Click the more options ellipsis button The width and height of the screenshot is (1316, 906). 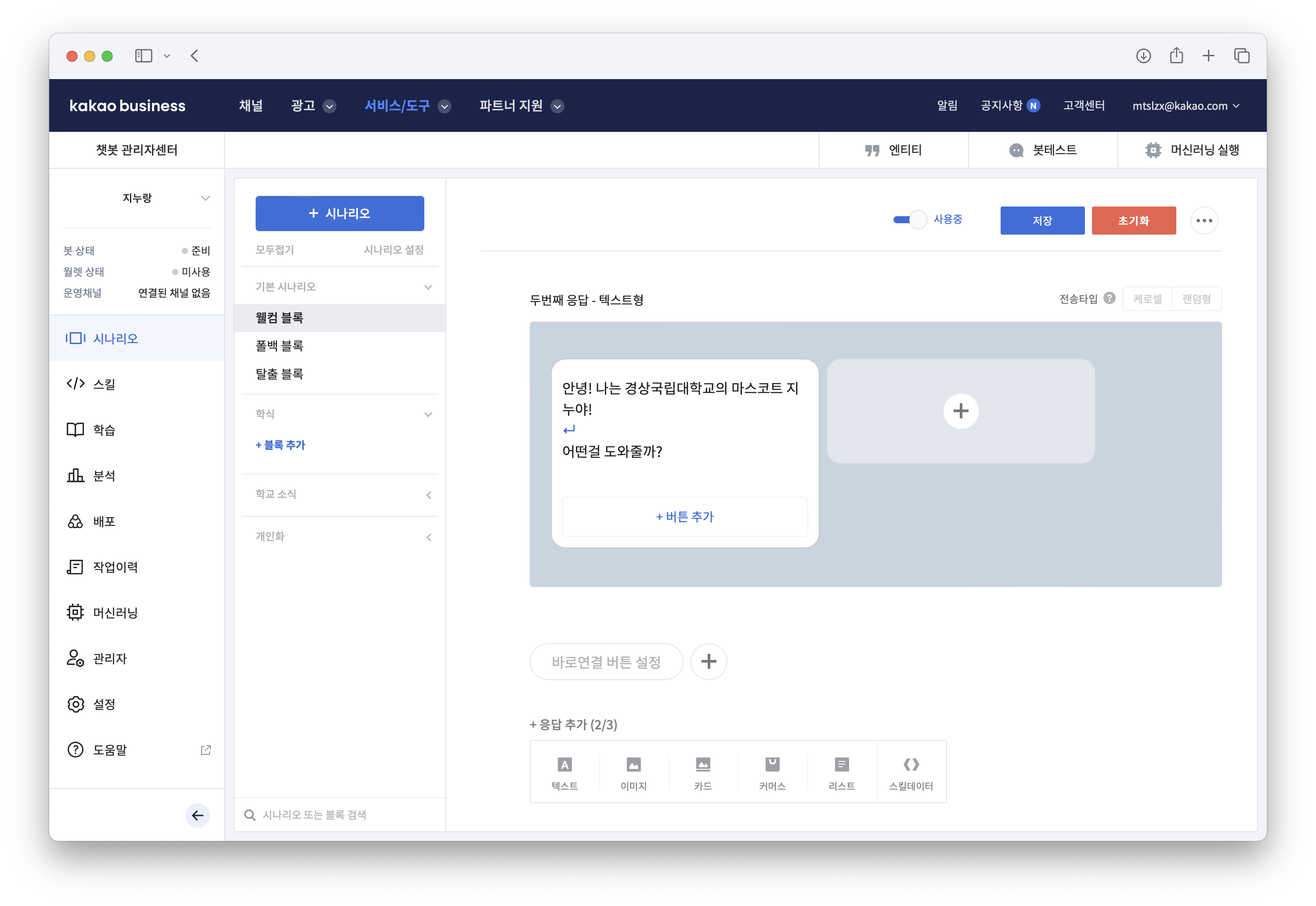[1204, 220]
